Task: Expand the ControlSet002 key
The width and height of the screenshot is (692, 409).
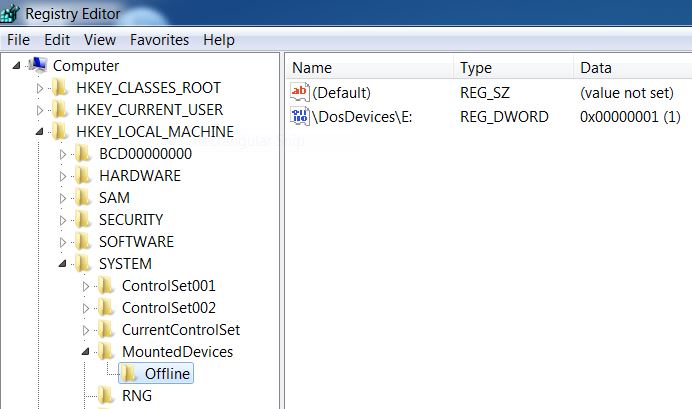Action: [86, 309]
